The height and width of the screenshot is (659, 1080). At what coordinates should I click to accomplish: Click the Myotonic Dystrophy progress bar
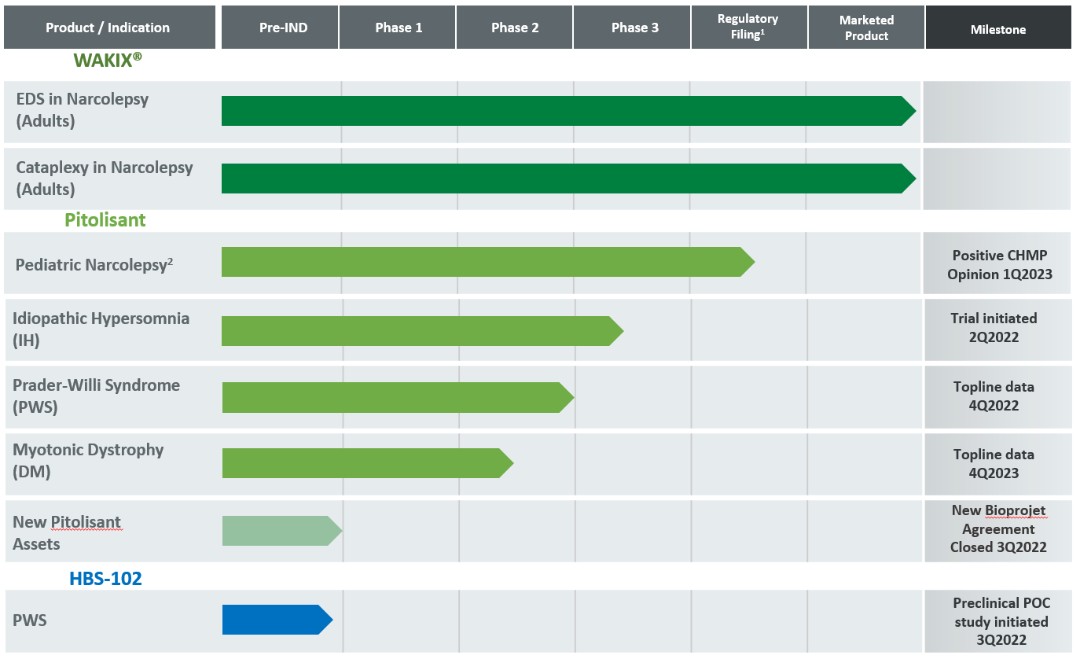tap(367, 463)
